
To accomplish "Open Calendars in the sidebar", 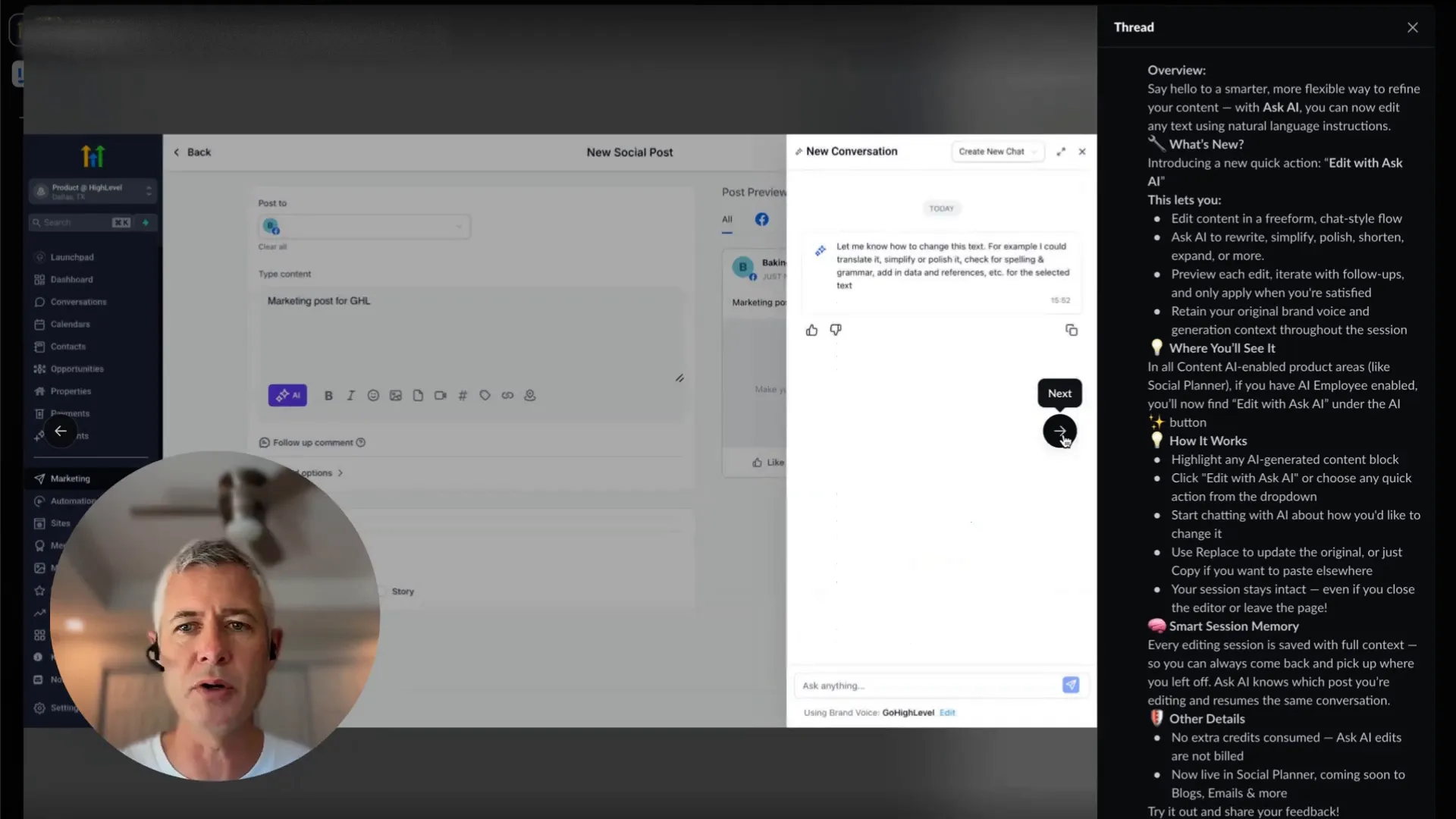I will point(70,325).
